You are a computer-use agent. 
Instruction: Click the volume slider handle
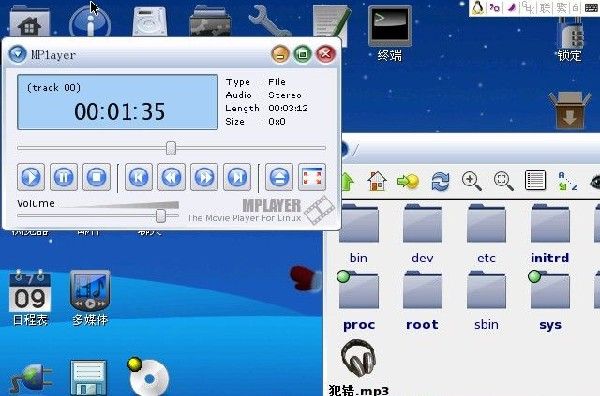[x=161, y=216]
